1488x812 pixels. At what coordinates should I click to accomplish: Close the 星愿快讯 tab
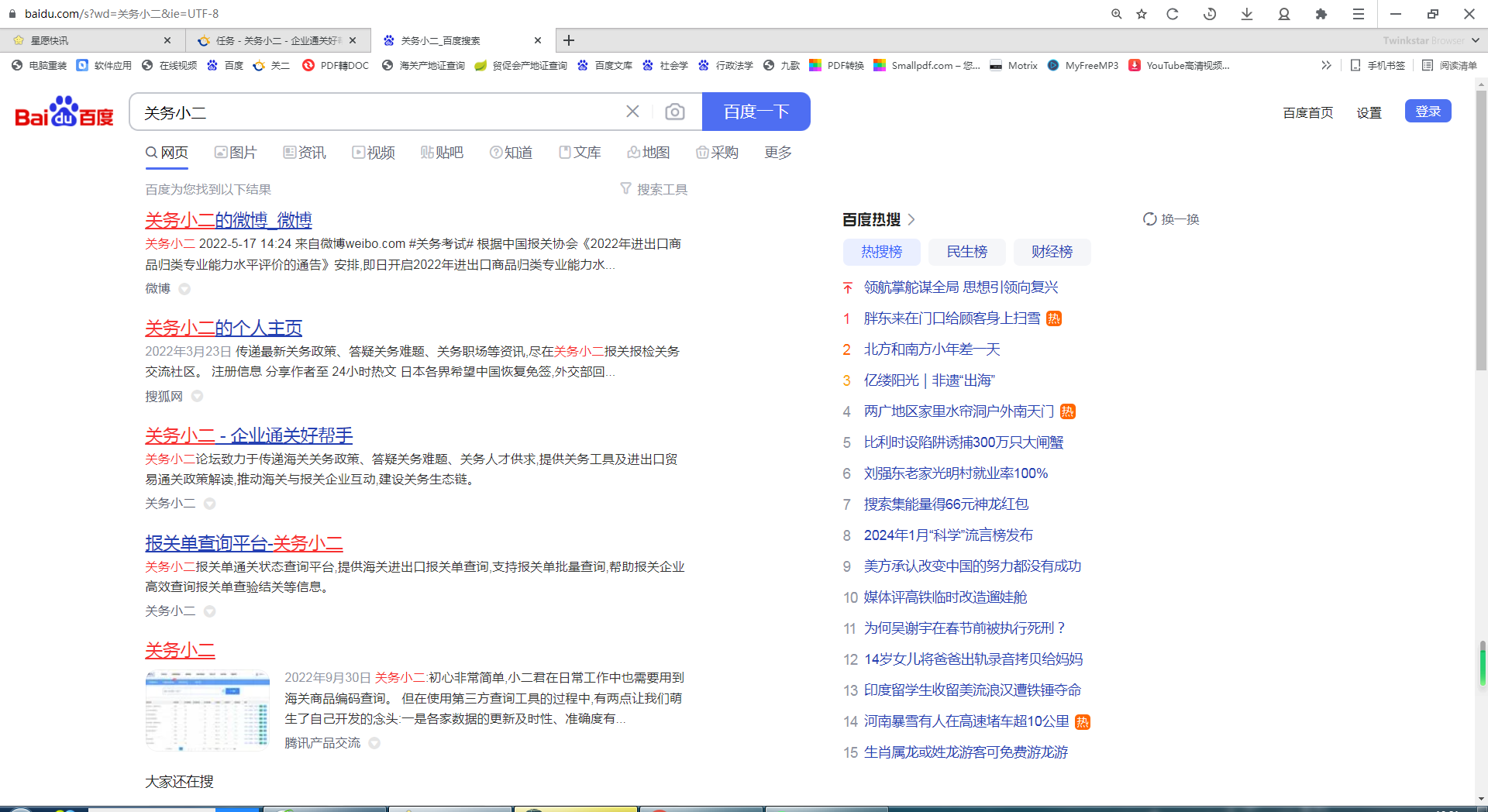(x=167, y=40)
